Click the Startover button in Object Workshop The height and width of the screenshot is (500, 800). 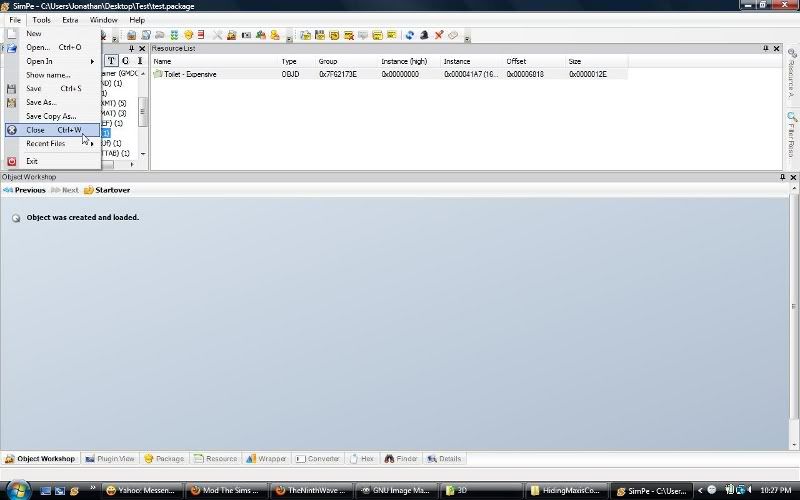(x=107, y=190)
